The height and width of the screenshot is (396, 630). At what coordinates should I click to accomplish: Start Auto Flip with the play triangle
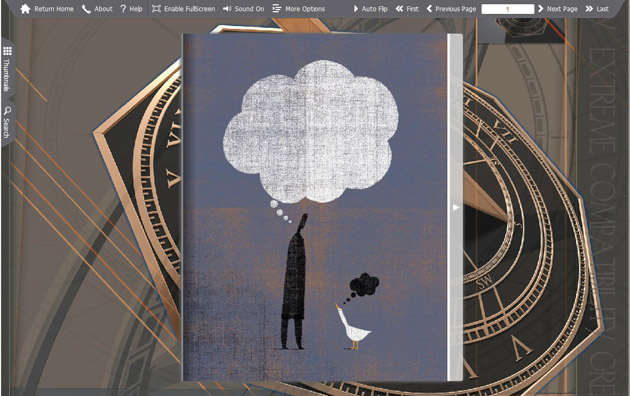(x=356, y=8)
